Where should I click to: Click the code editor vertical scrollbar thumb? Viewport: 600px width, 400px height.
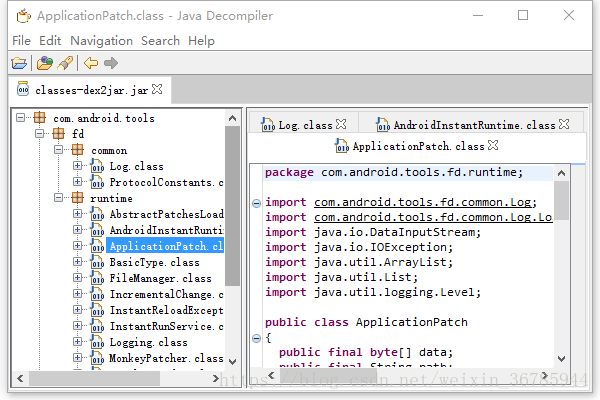[x=561, y=200]
